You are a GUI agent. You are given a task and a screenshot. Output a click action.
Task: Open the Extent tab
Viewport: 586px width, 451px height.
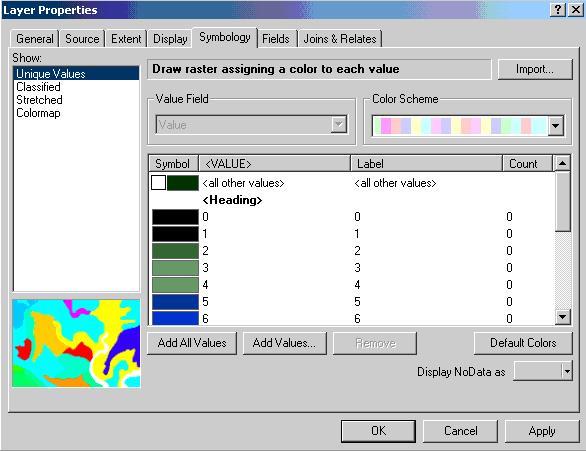tap(126, 39)
